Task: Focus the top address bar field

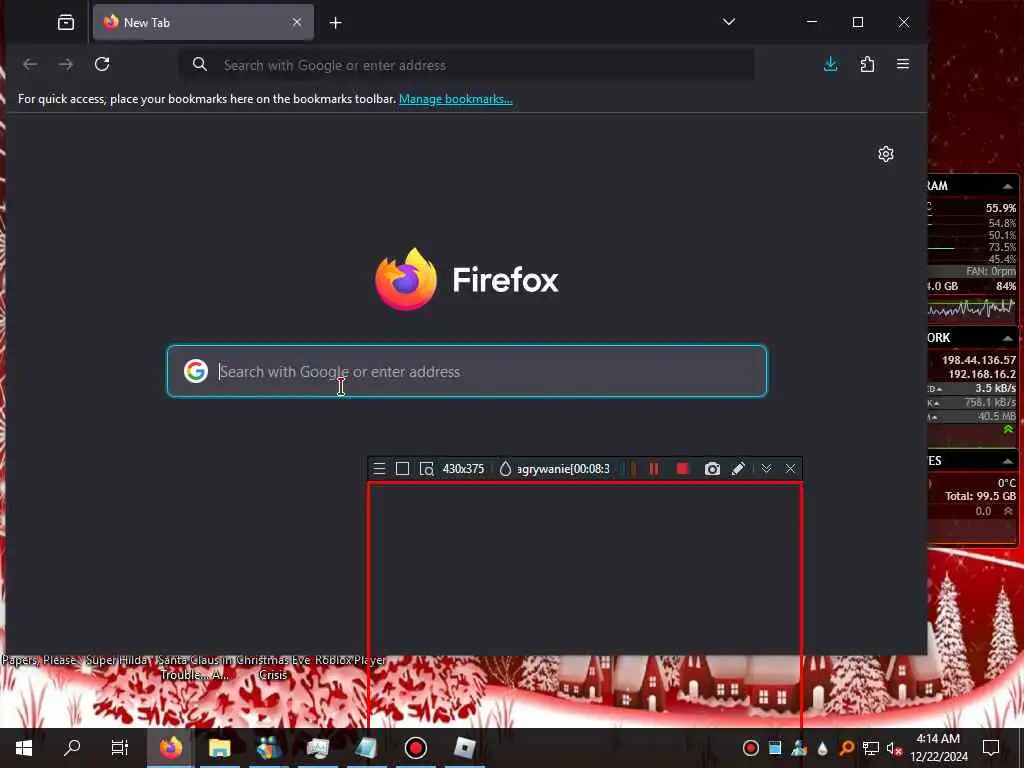Action: click(466, 65)
